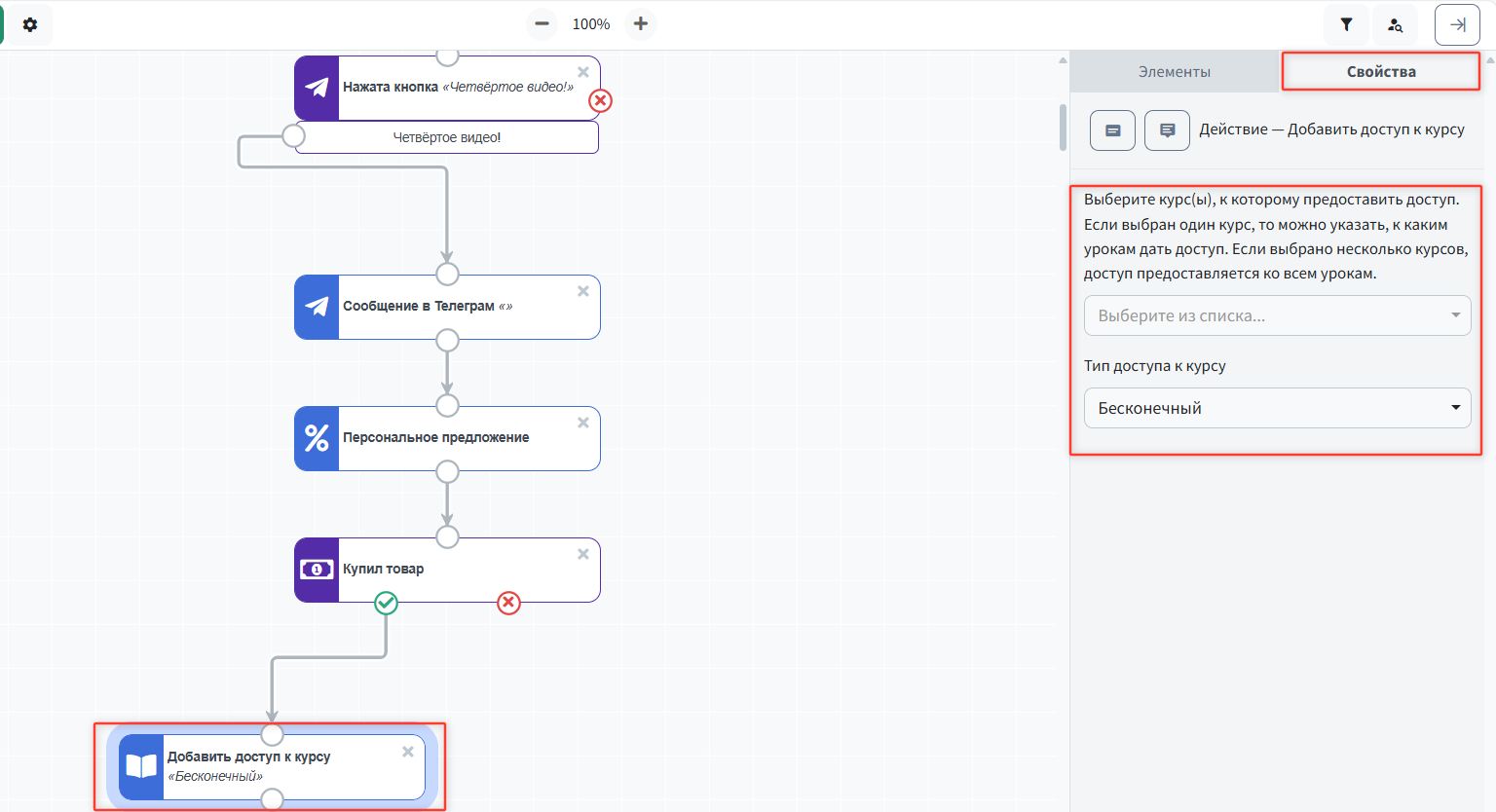Collapse the right side panel arrow button

coord(1457,25)
